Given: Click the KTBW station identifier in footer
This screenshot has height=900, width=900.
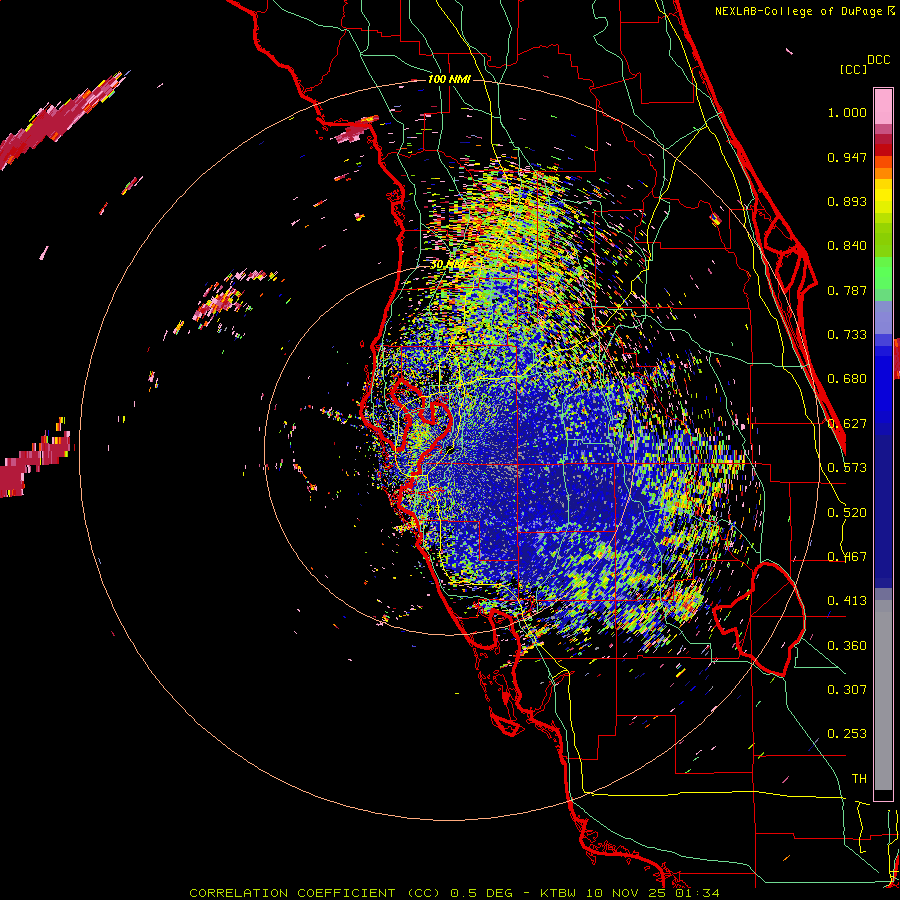Looking at the screenshot, I should coord(558,893).
